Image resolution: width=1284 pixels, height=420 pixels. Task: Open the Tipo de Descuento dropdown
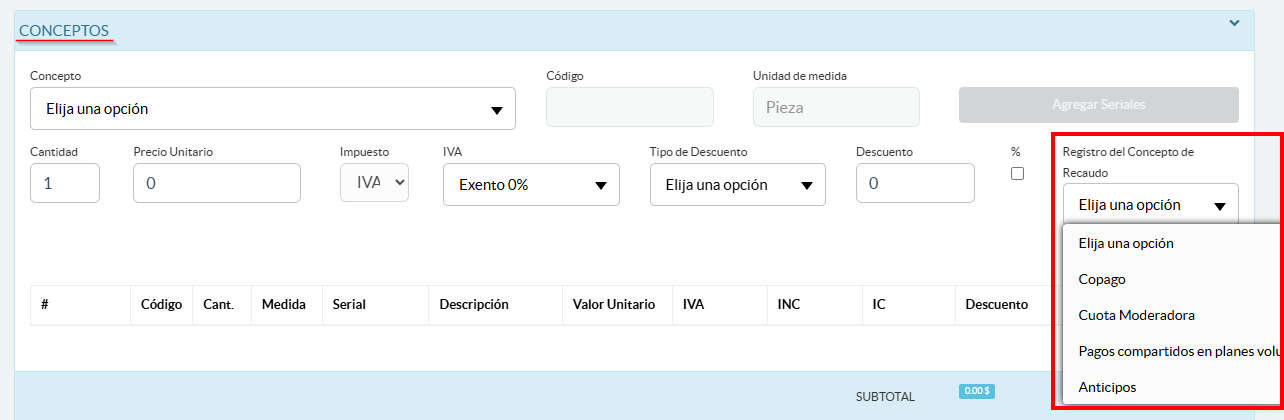click(x=737, y=185)
